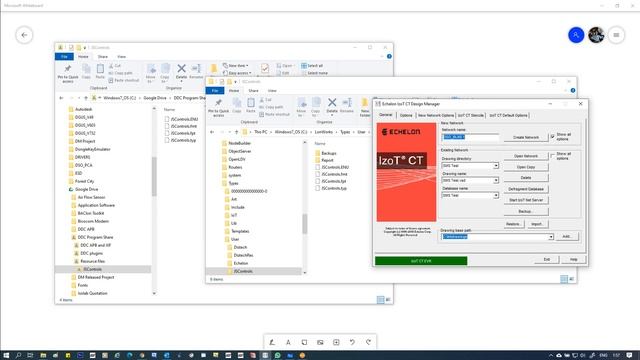The height and width of the screenshot is (360, 640).
Task: Click back Explorer folder tree scrollbar thumb
Action: (154, 176)
